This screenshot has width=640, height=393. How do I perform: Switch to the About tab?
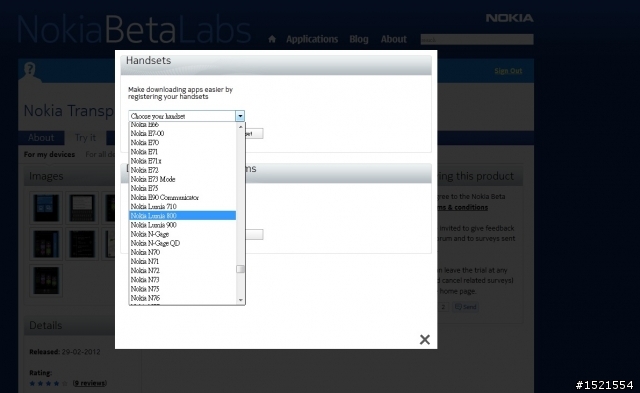[x=41, y=138]
